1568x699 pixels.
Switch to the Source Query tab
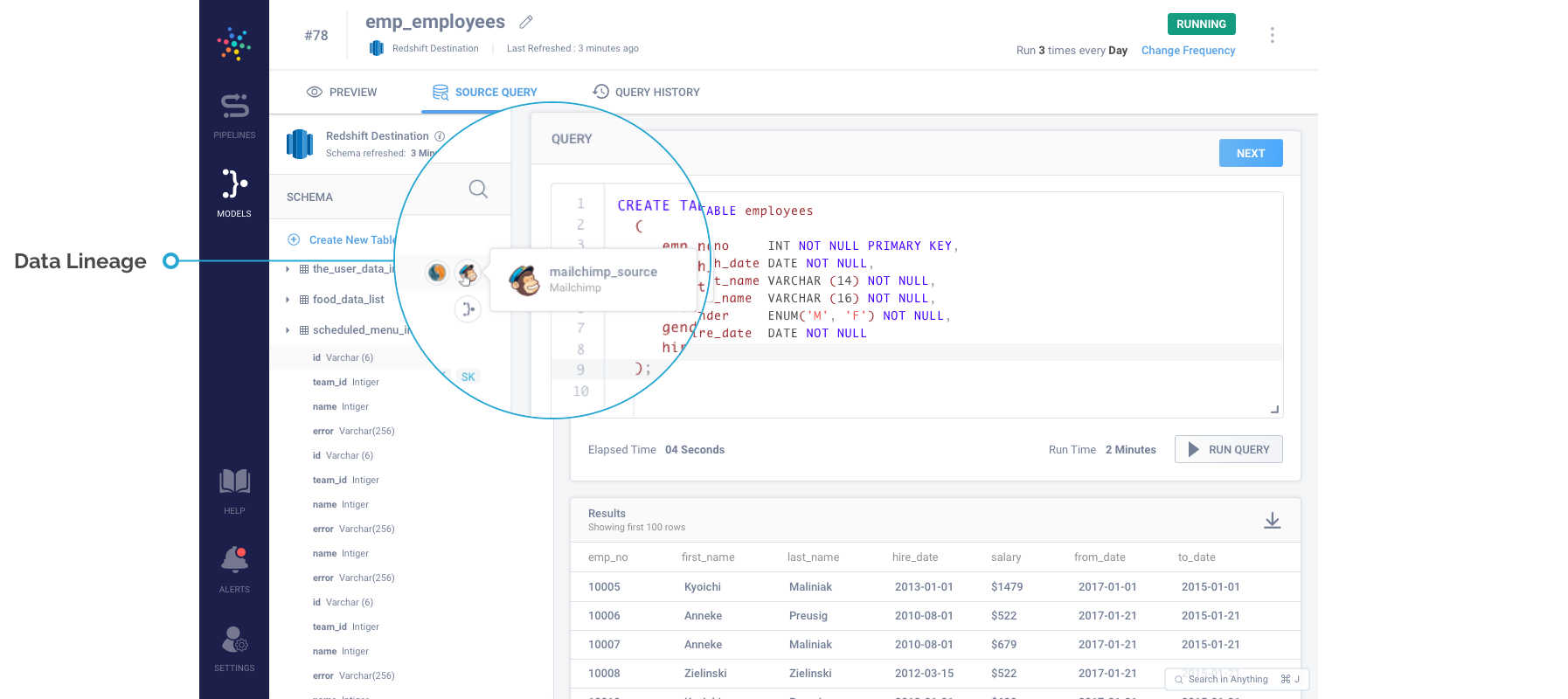click(x=485, y=92)
